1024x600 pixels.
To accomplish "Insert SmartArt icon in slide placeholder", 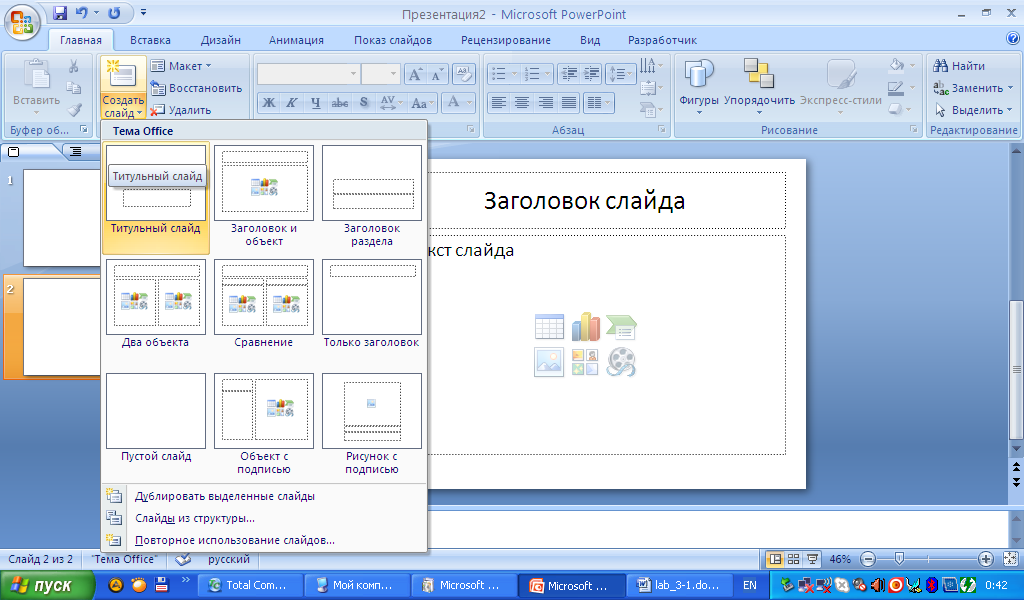I will 621,326.
